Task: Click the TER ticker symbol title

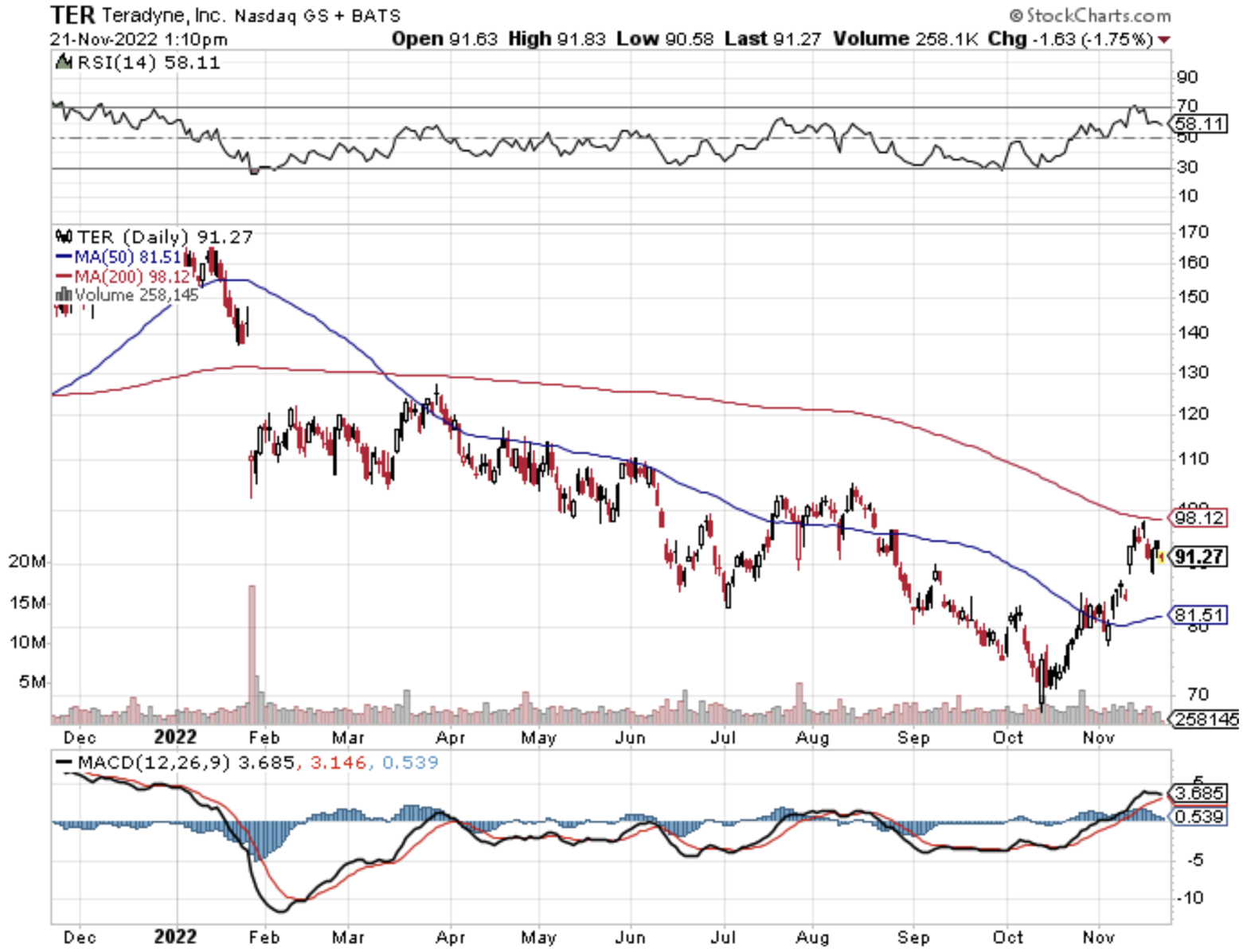Action: tap(72, 15)
